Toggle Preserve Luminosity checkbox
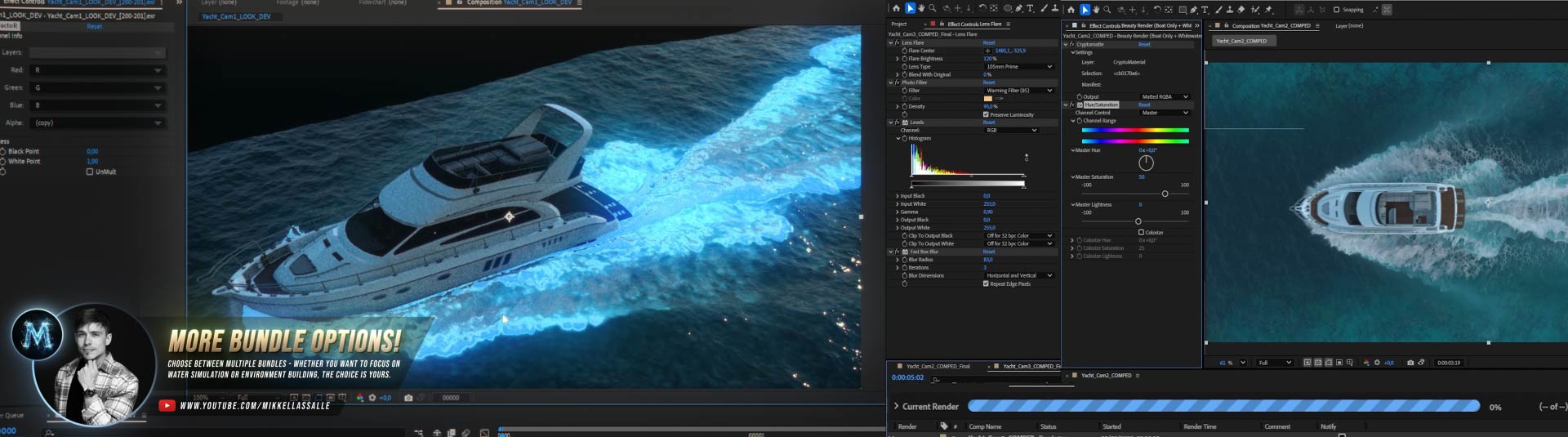The width and height of the screenshot is (1568, 437). 987,114
